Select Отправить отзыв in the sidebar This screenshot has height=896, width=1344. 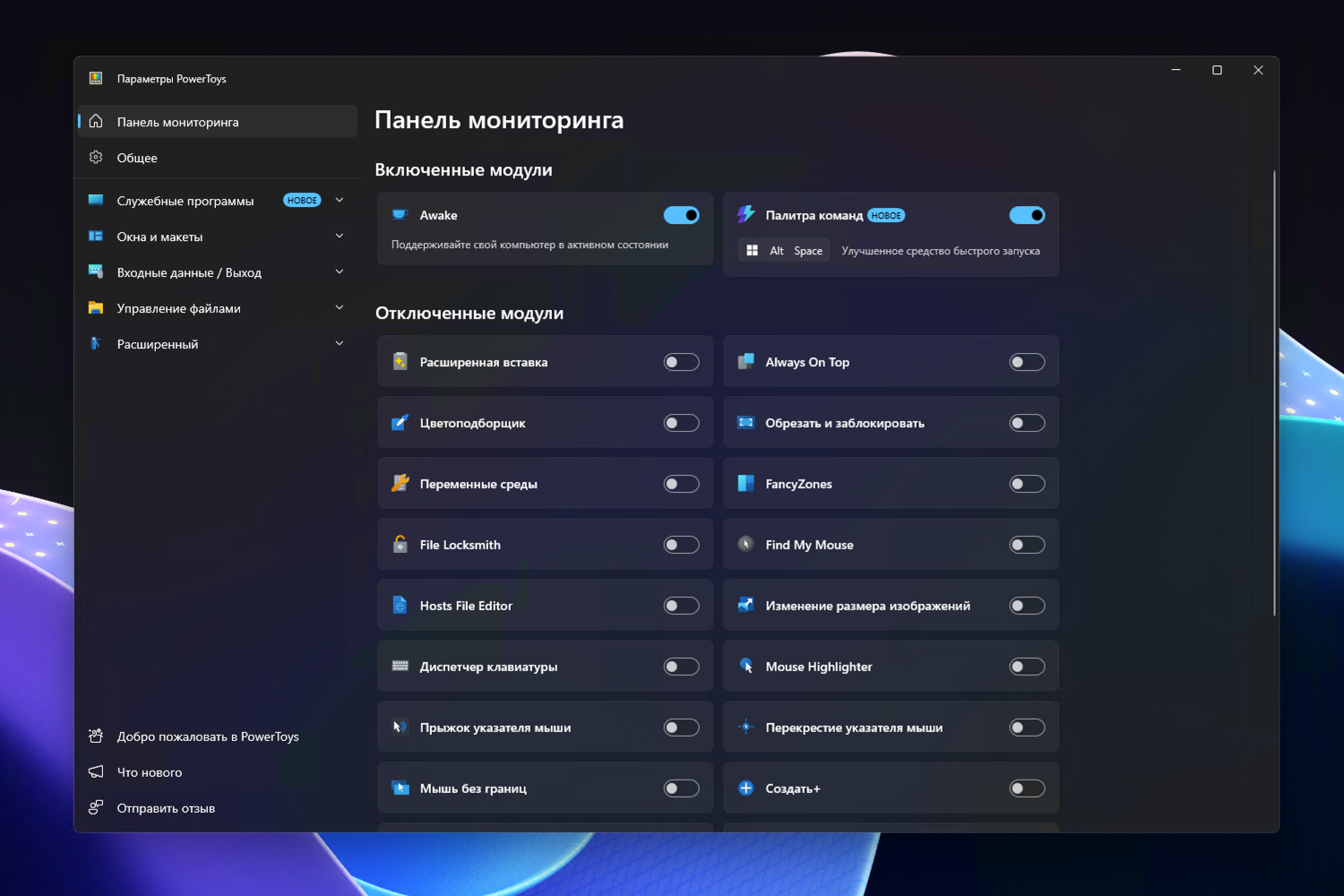pyautogui.click(x=218, y=808)
